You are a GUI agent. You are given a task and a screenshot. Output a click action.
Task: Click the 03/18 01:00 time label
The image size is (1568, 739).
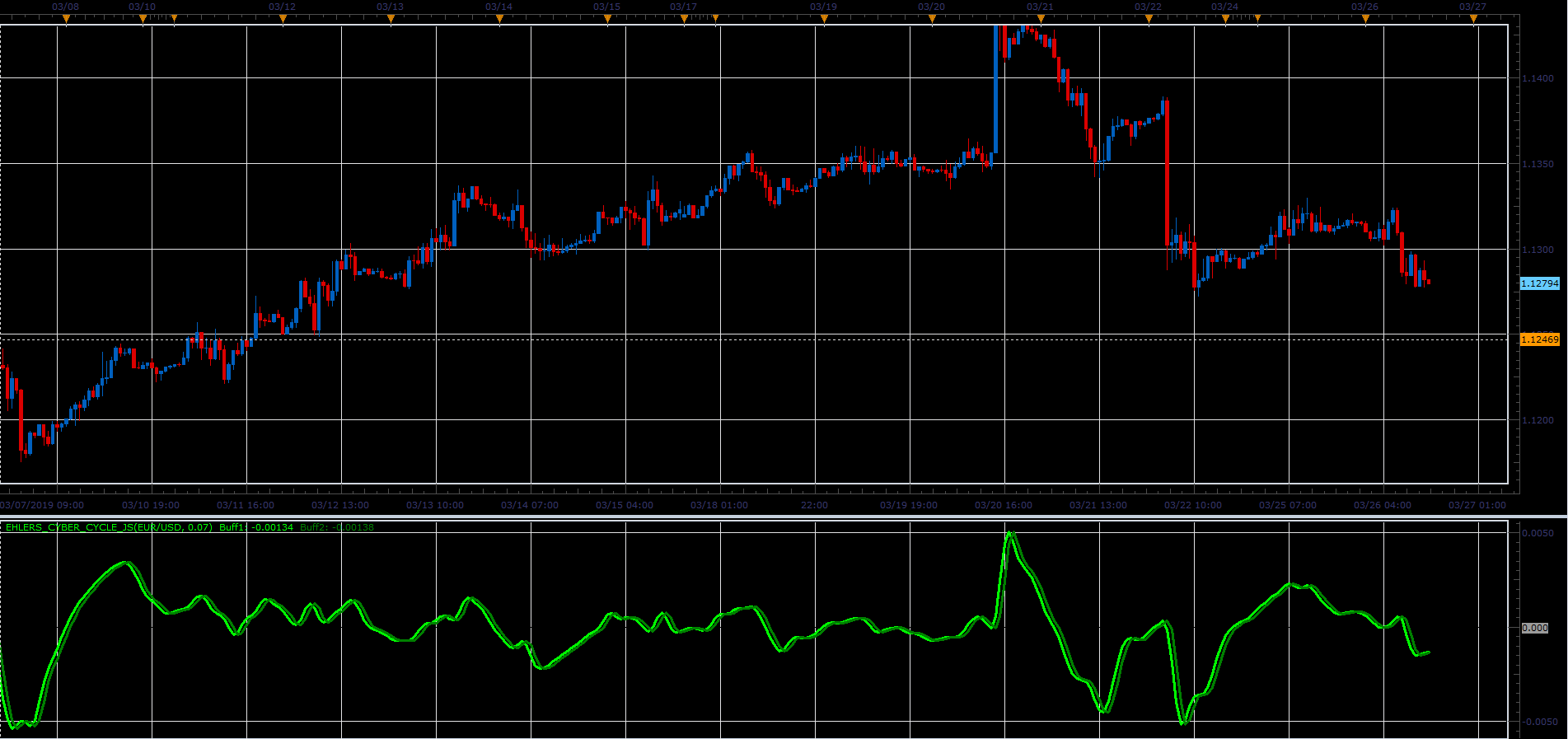(x=719, y=505)
